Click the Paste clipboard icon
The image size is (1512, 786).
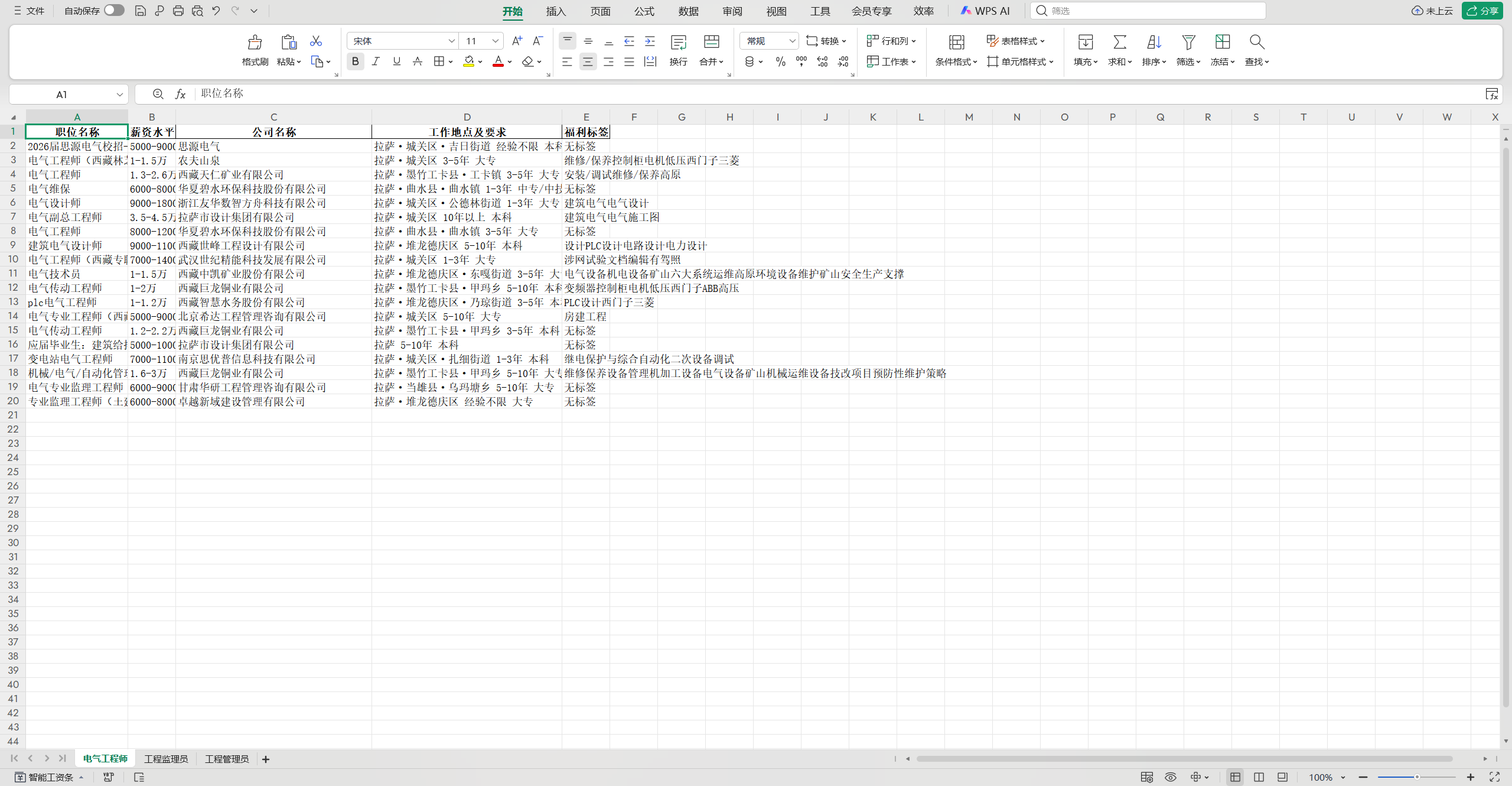point(288,42)
